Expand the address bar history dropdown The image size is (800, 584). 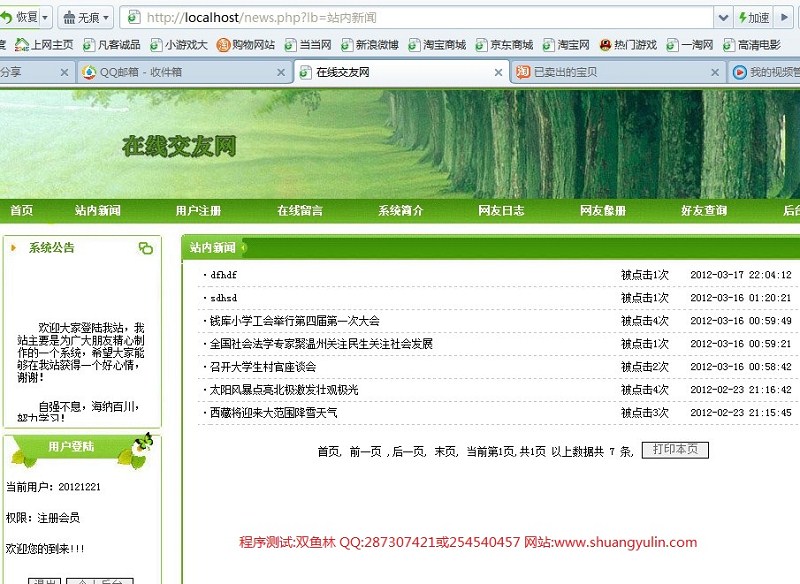click(722, 18)
